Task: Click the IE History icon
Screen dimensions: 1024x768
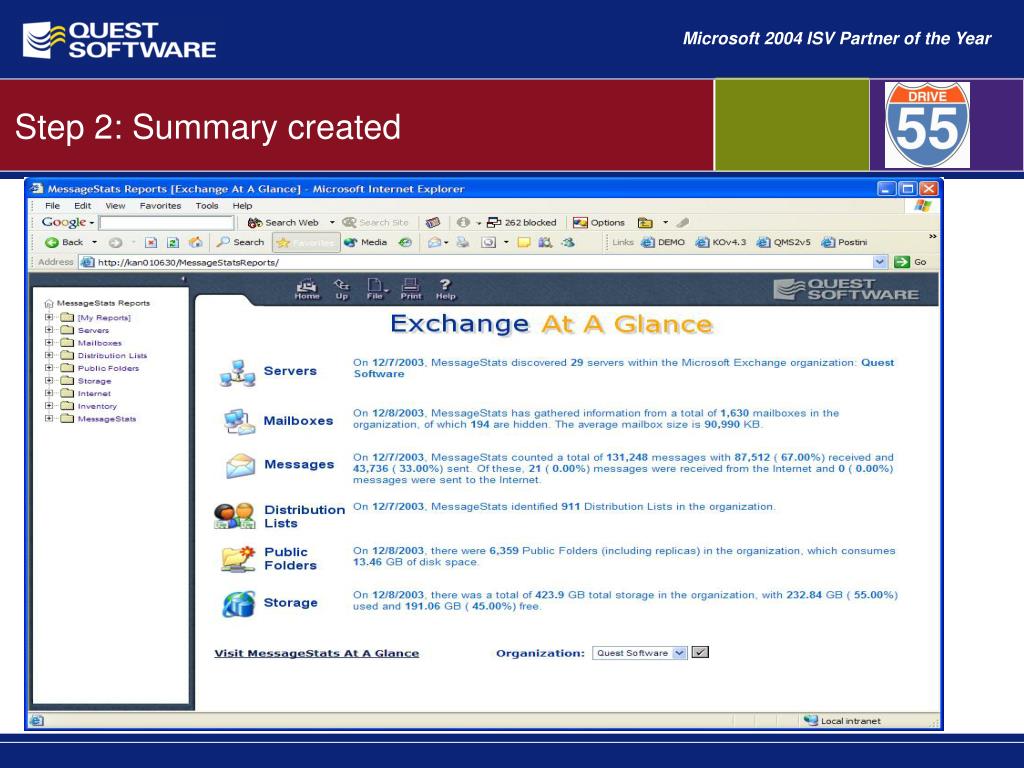Action: click(405, 242)
